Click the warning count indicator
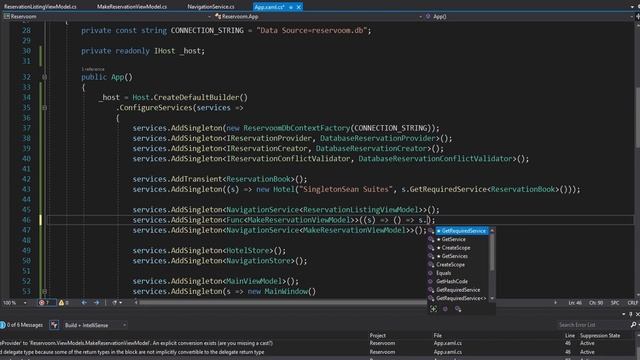This screenshot has width=640, height=360. [64, 303]
